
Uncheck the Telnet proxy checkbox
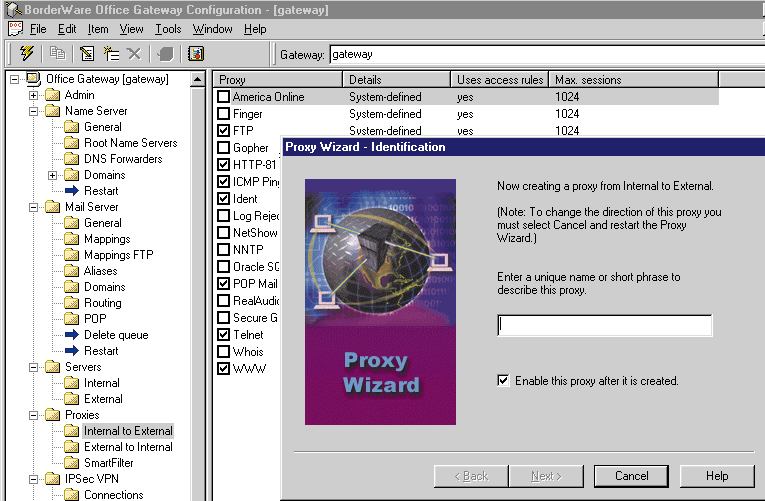[223, 335]
